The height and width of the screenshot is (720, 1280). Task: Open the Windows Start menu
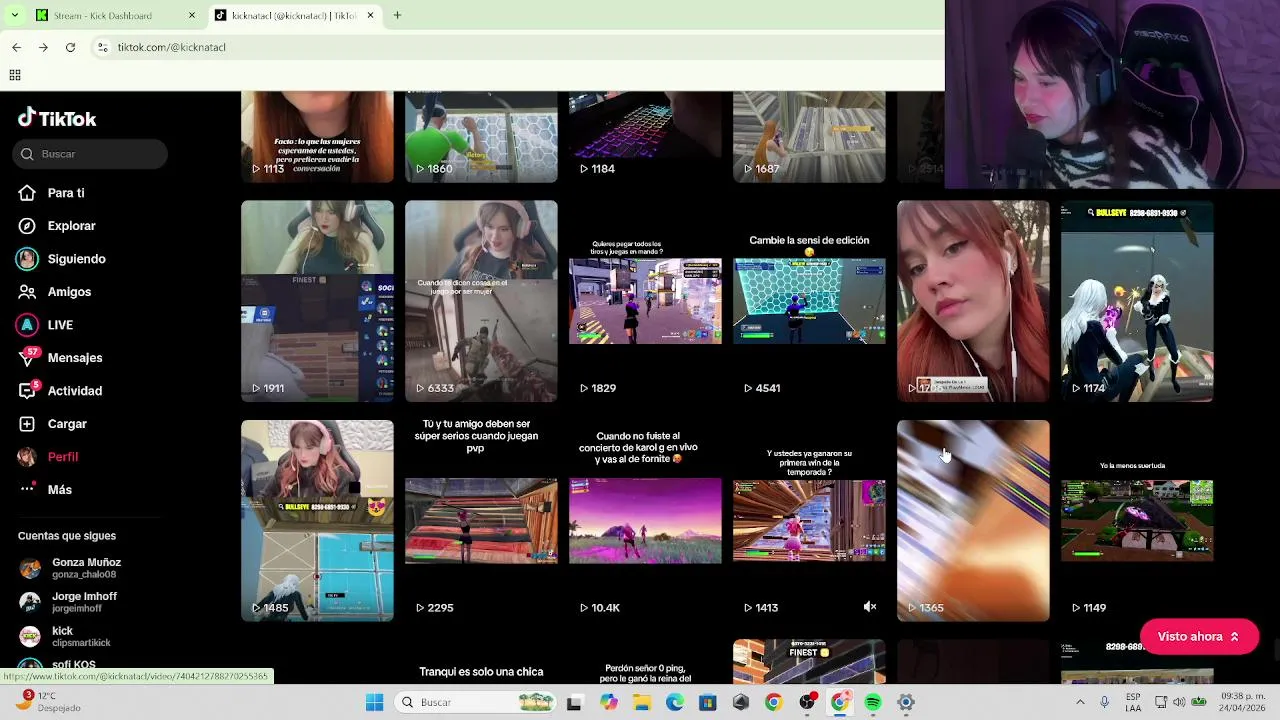(374, 702)
